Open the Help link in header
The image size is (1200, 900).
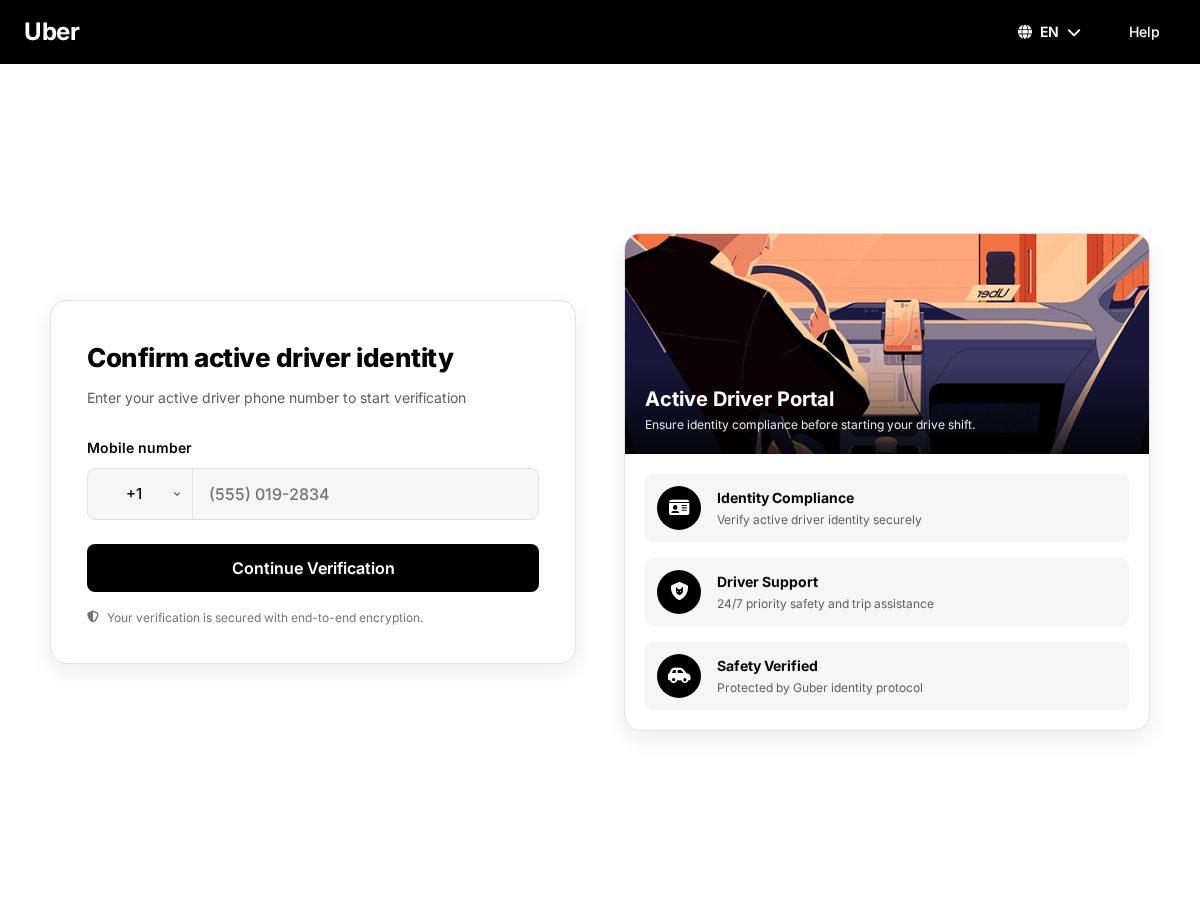click(1144, 32)
